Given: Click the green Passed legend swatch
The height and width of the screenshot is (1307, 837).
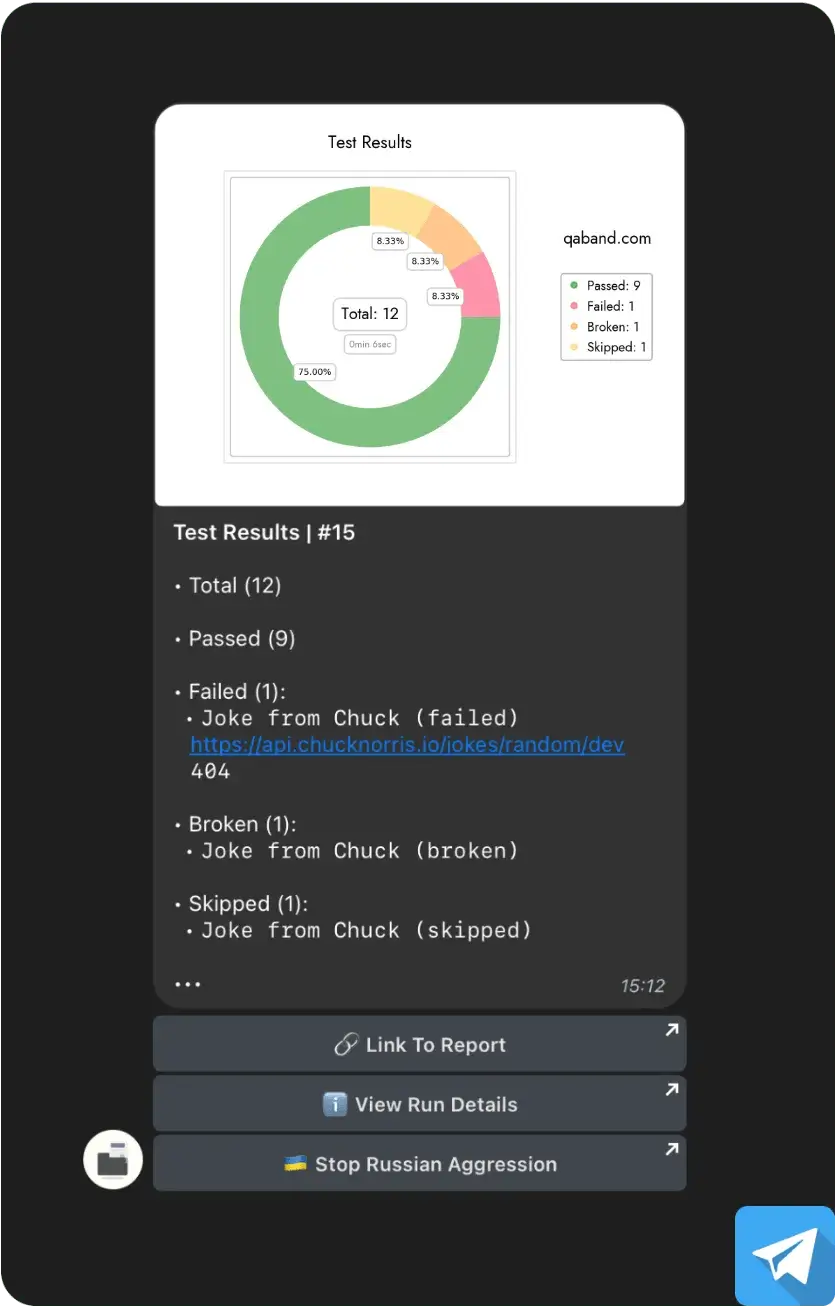Looking at the screenshot, I should [574, 286].
